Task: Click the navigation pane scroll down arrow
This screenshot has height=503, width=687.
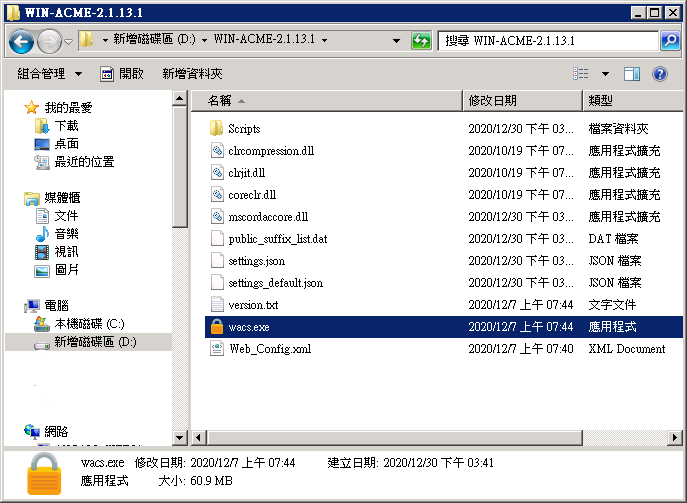Action: (180, 437)
